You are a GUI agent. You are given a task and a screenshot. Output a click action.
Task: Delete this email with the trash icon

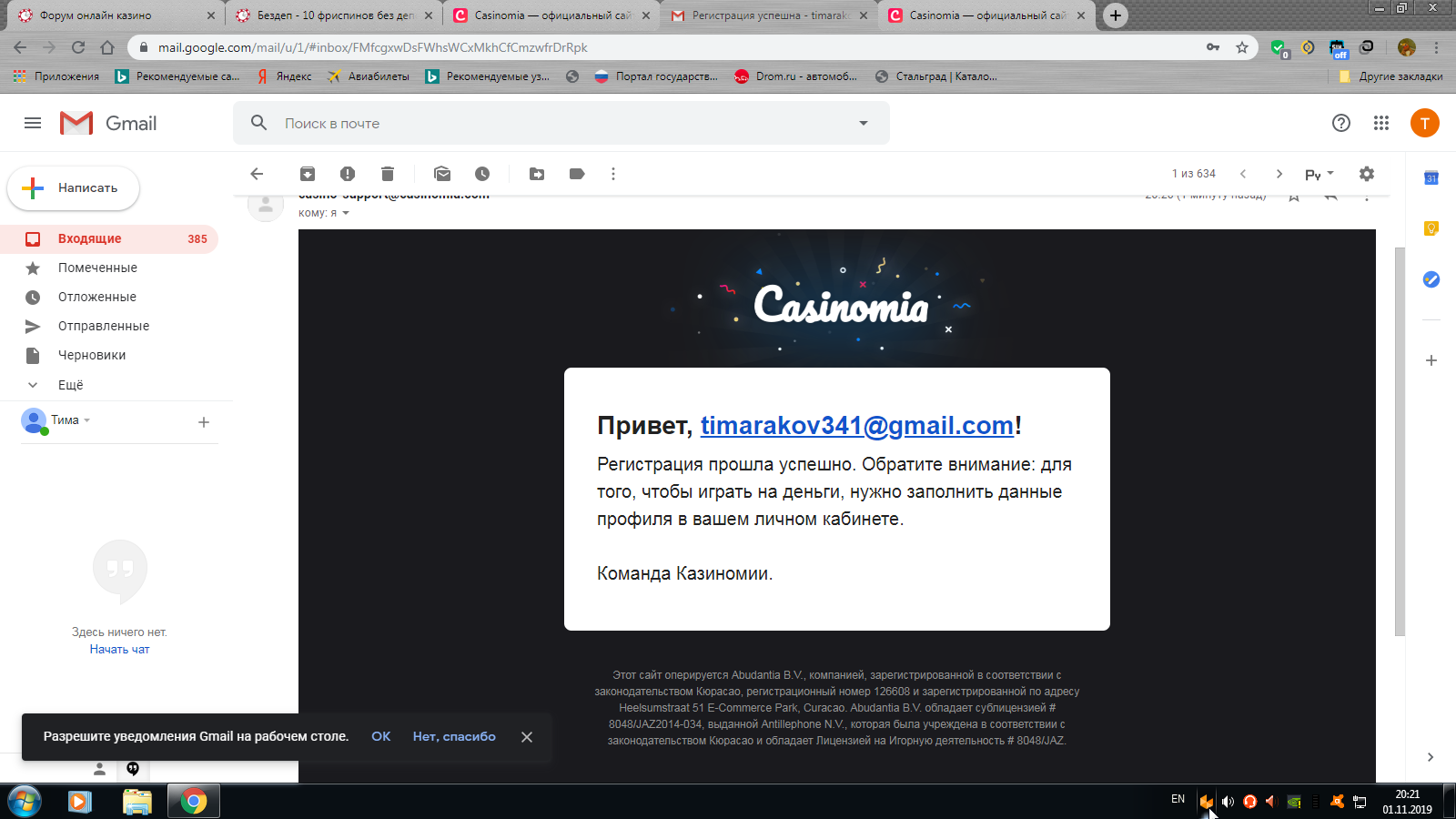[x=388, y=174]
